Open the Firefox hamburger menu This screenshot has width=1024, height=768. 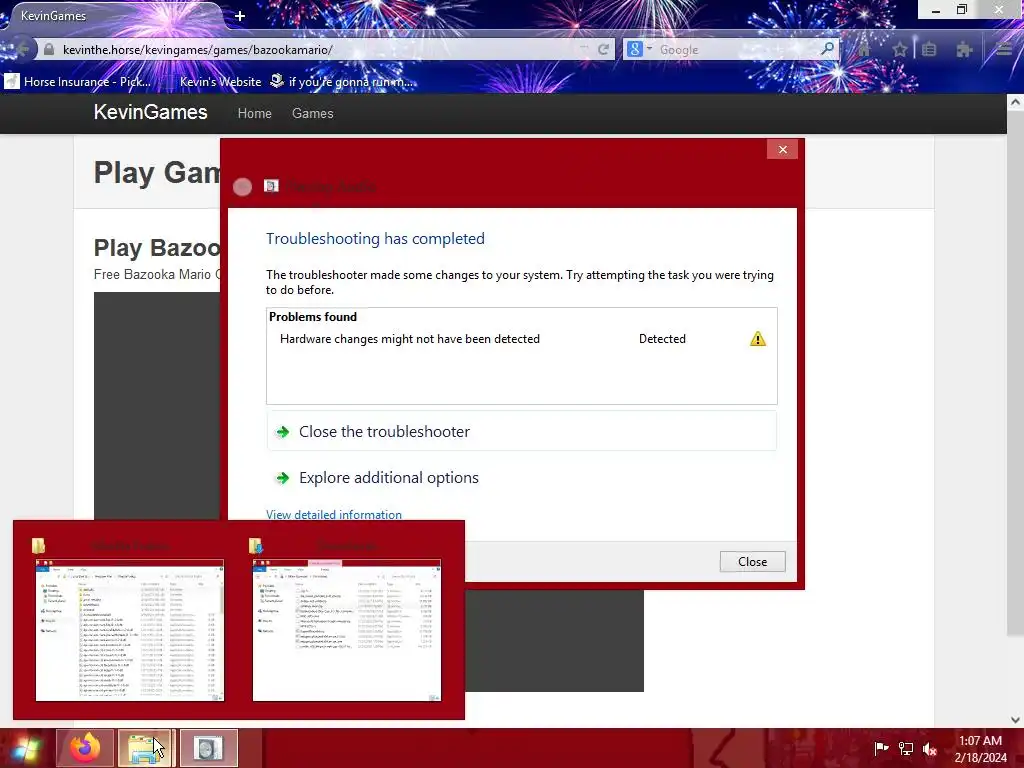pos(1004,50)
